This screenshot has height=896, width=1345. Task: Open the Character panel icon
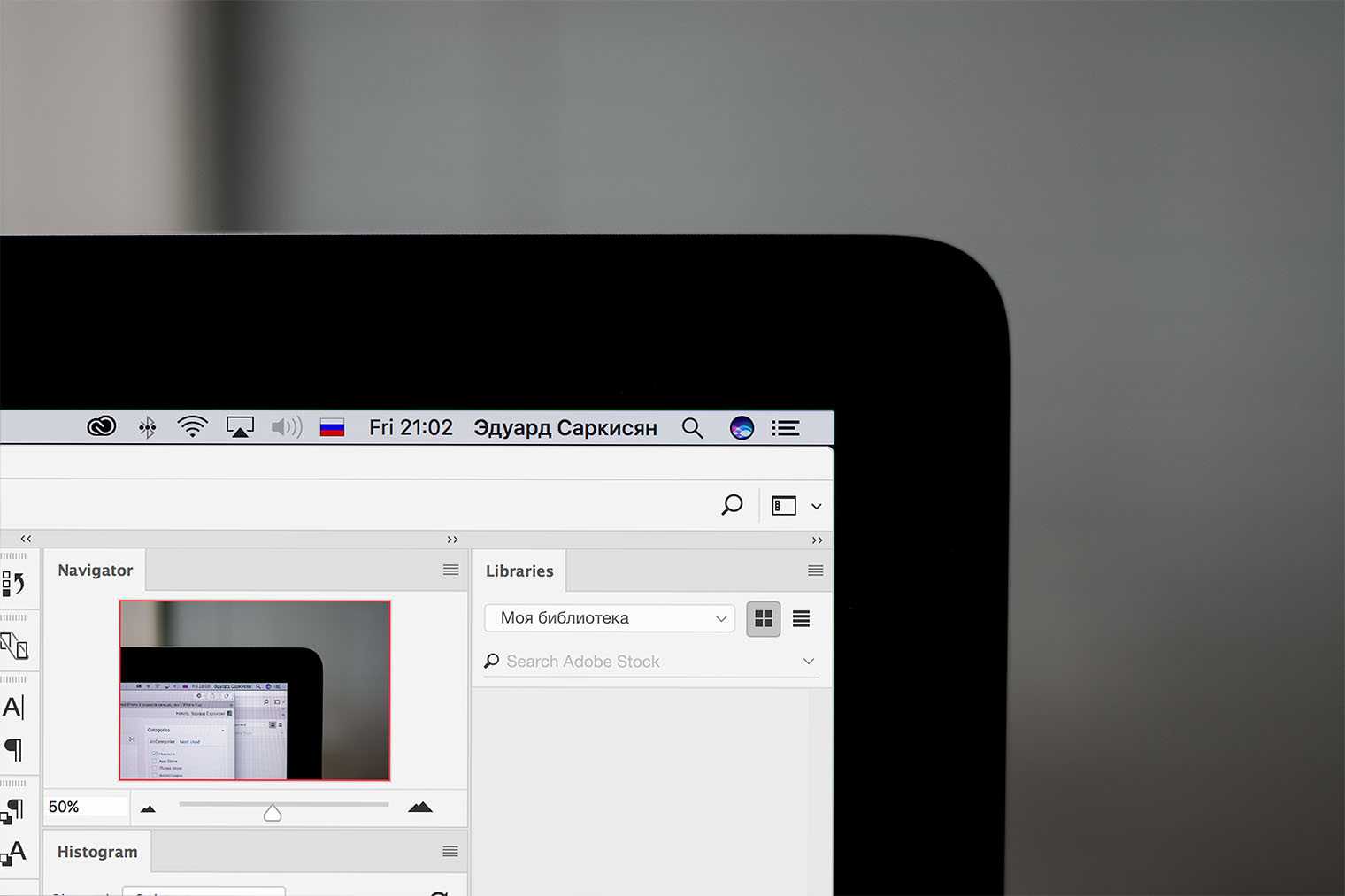14,708
